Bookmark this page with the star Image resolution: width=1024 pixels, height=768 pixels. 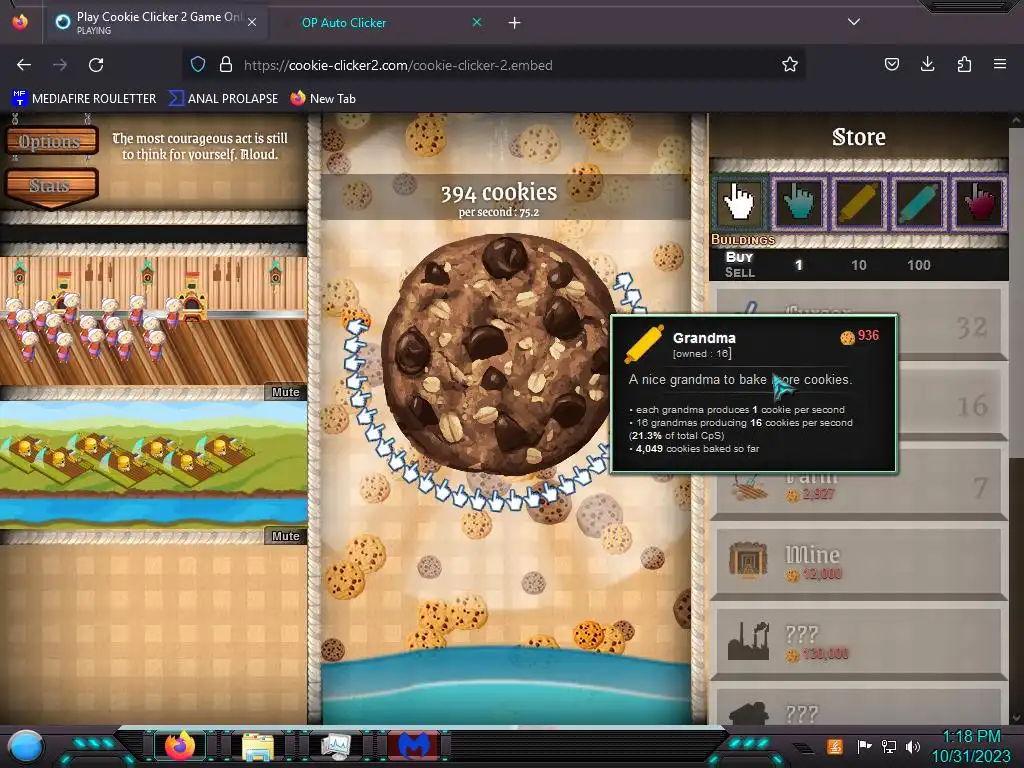pyautogui.click(x=790, y=64)
